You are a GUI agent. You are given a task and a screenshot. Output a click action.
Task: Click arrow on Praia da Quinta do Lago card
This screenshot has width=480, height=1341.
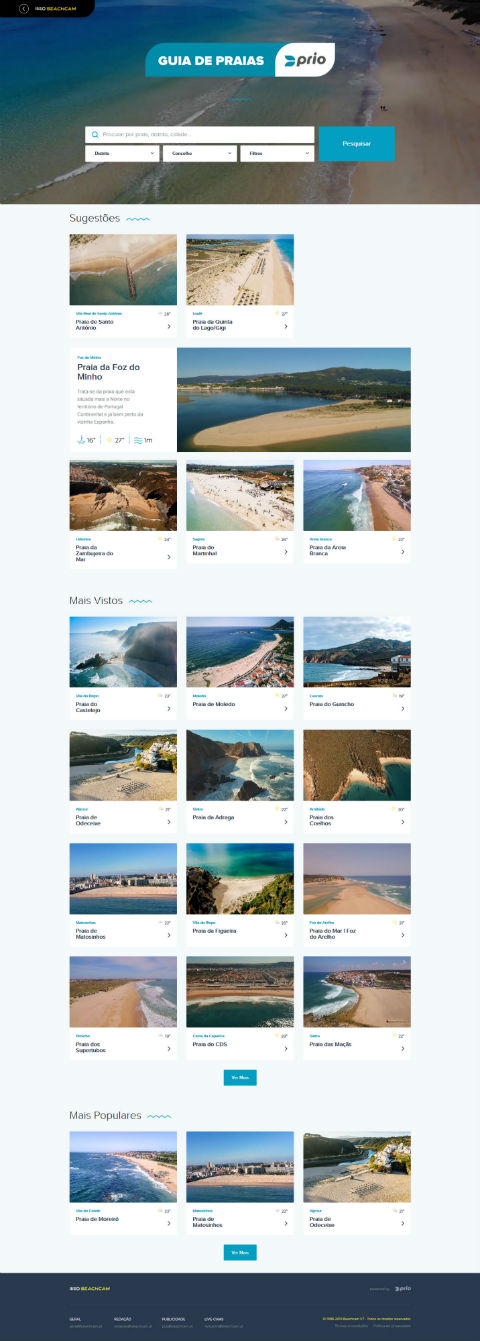pyautogui.click(x=285, y=326)
